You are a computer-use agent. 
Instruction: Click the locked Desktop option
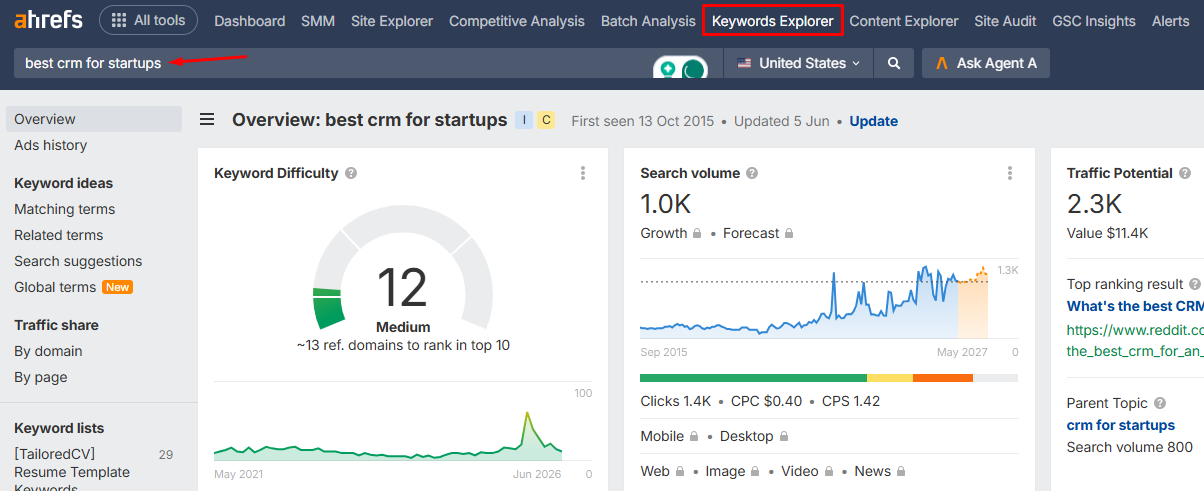coord(754,436)
